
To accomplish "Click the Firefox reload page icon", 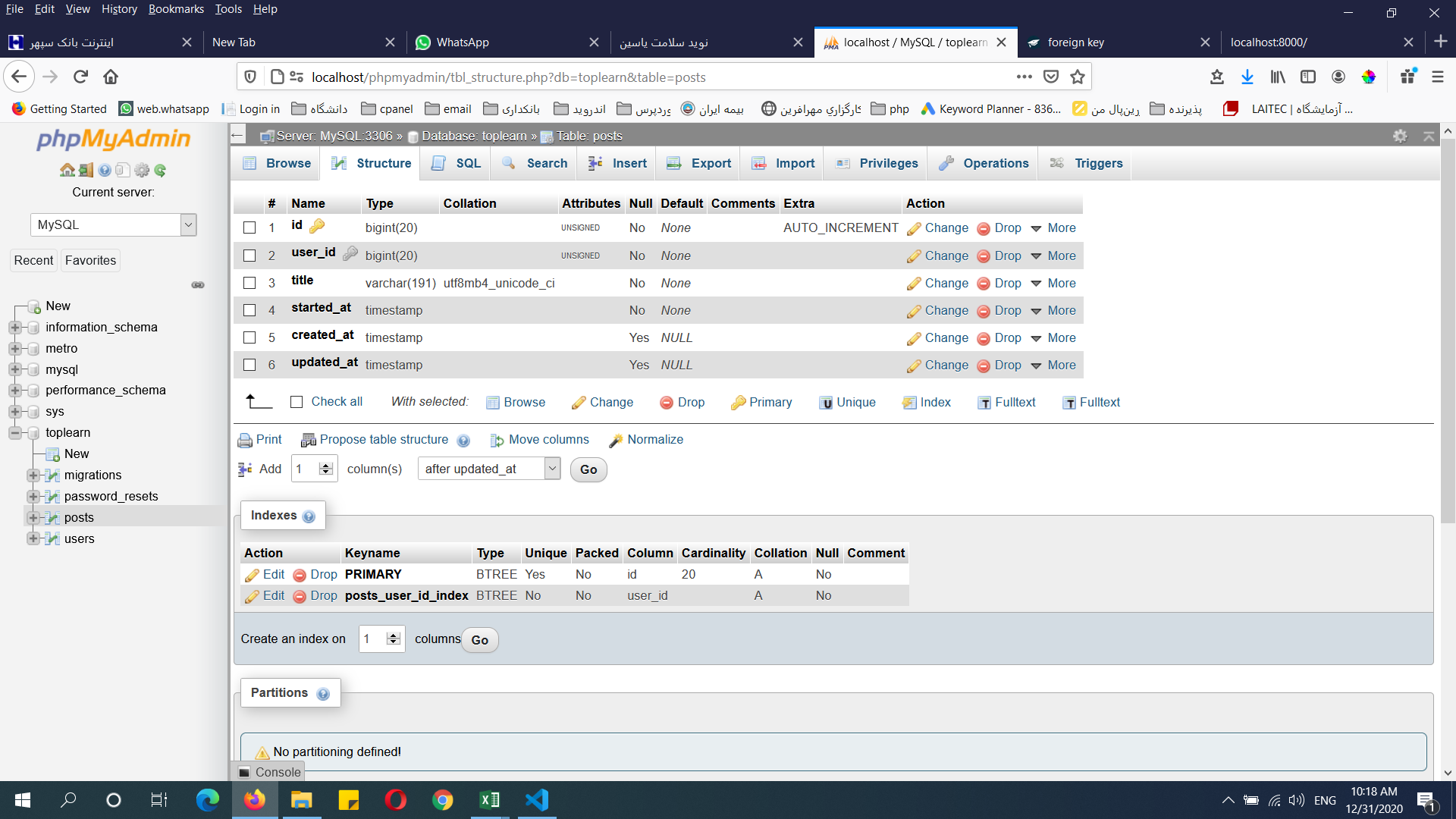I will click(80, 77).
